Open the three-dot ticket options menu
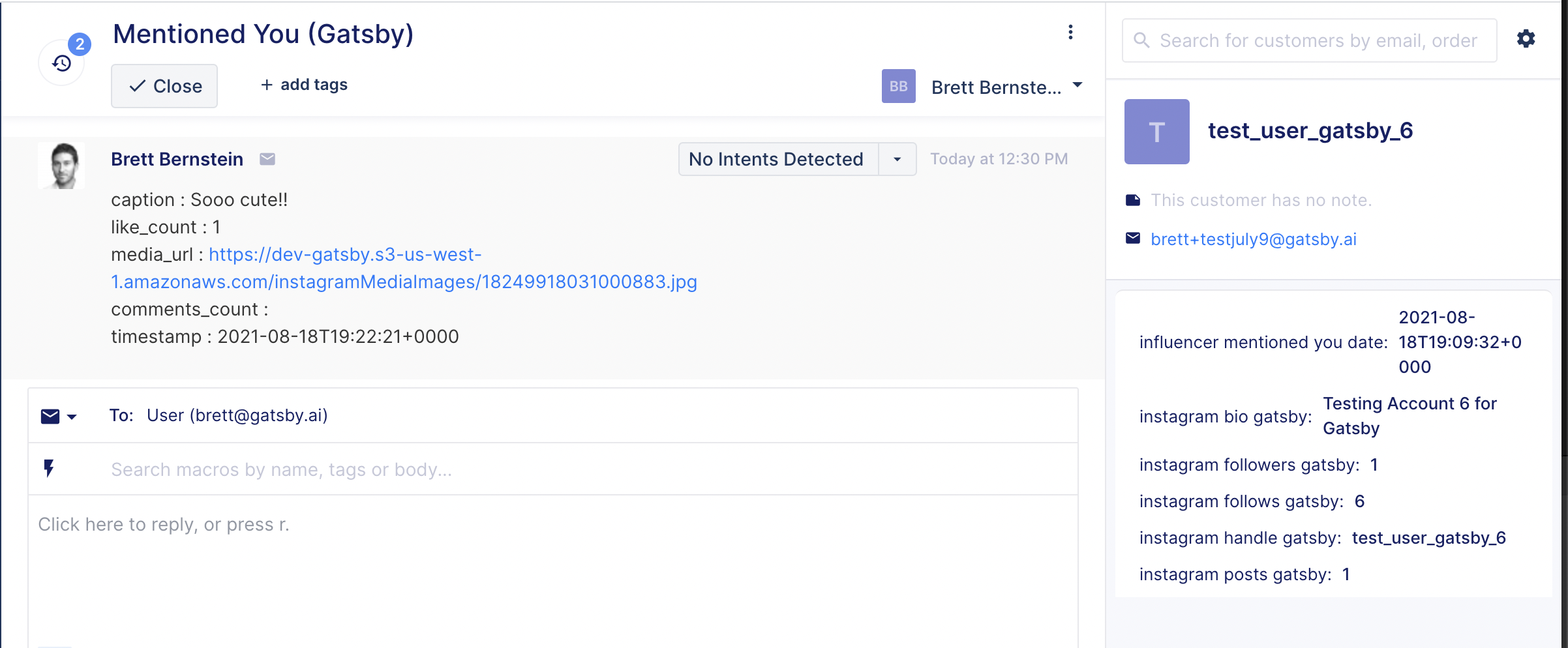Image resolution: width=1568 pixels, height=648 pixels. point(1070,33)
